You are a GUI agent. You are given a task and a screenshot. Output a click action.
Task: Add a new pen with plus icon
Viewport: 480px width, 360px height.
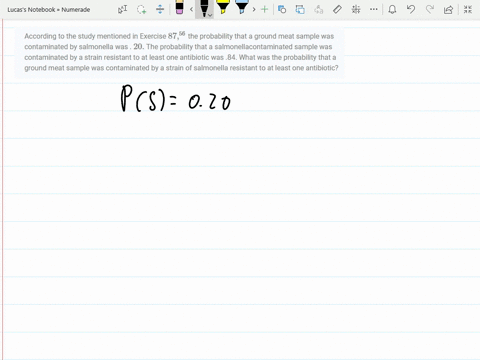264,9
